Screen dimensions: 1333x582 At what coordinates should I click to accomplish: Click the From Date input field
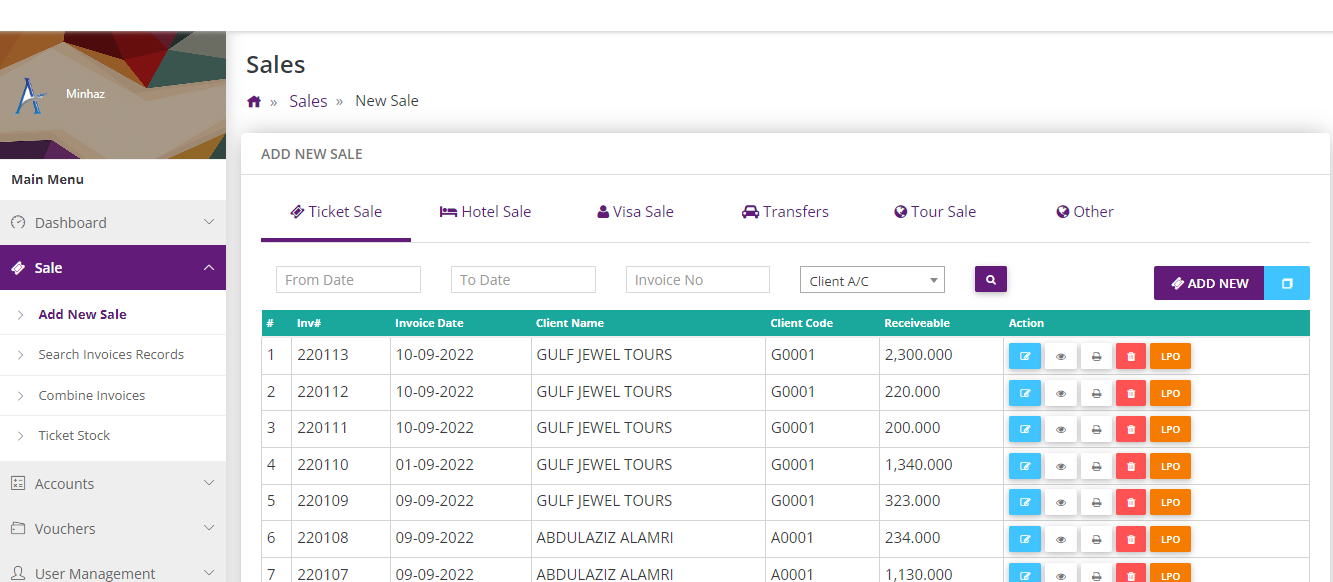tap(348, 280)
